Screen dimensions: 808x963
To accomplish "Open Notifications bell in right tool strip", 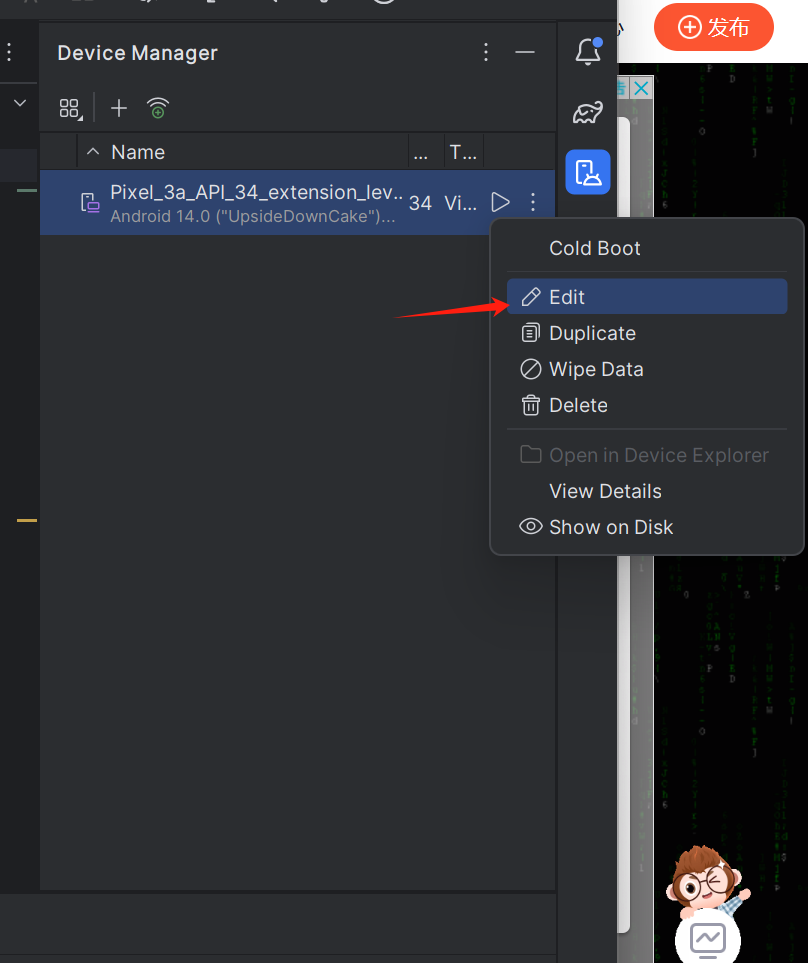I will tap(588, 52).
